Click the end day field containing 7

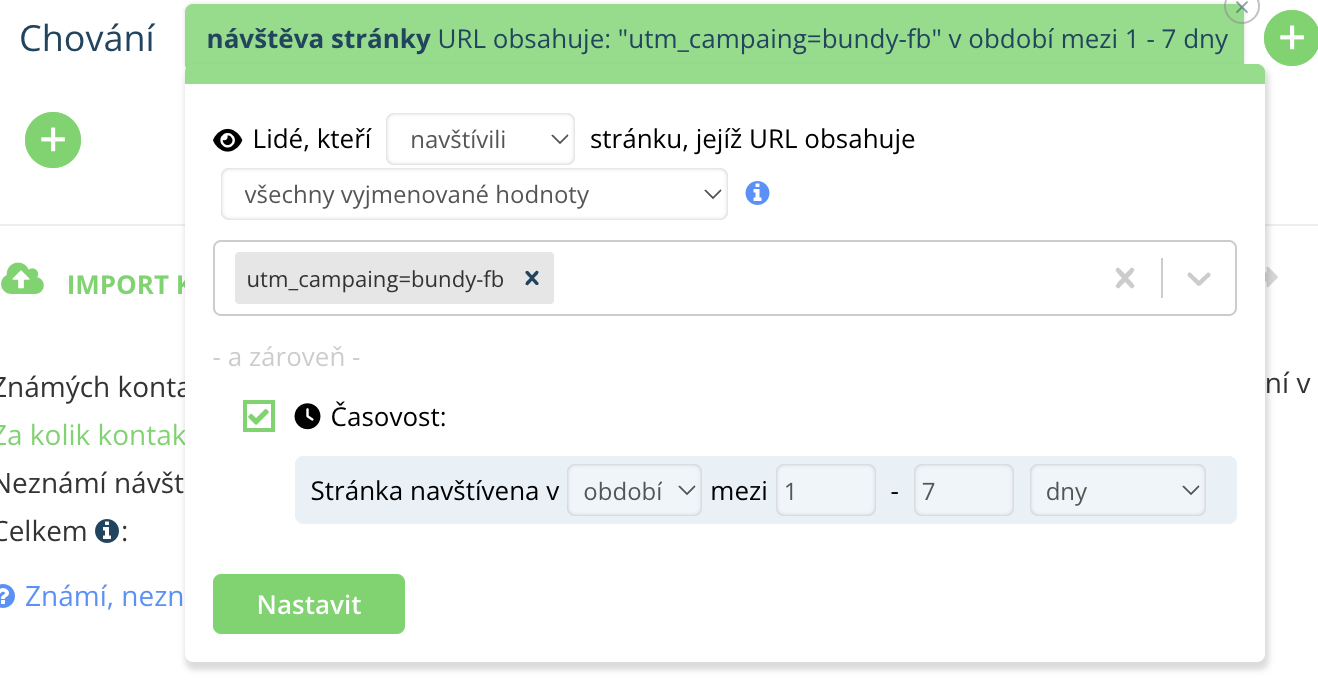point(963,491)
